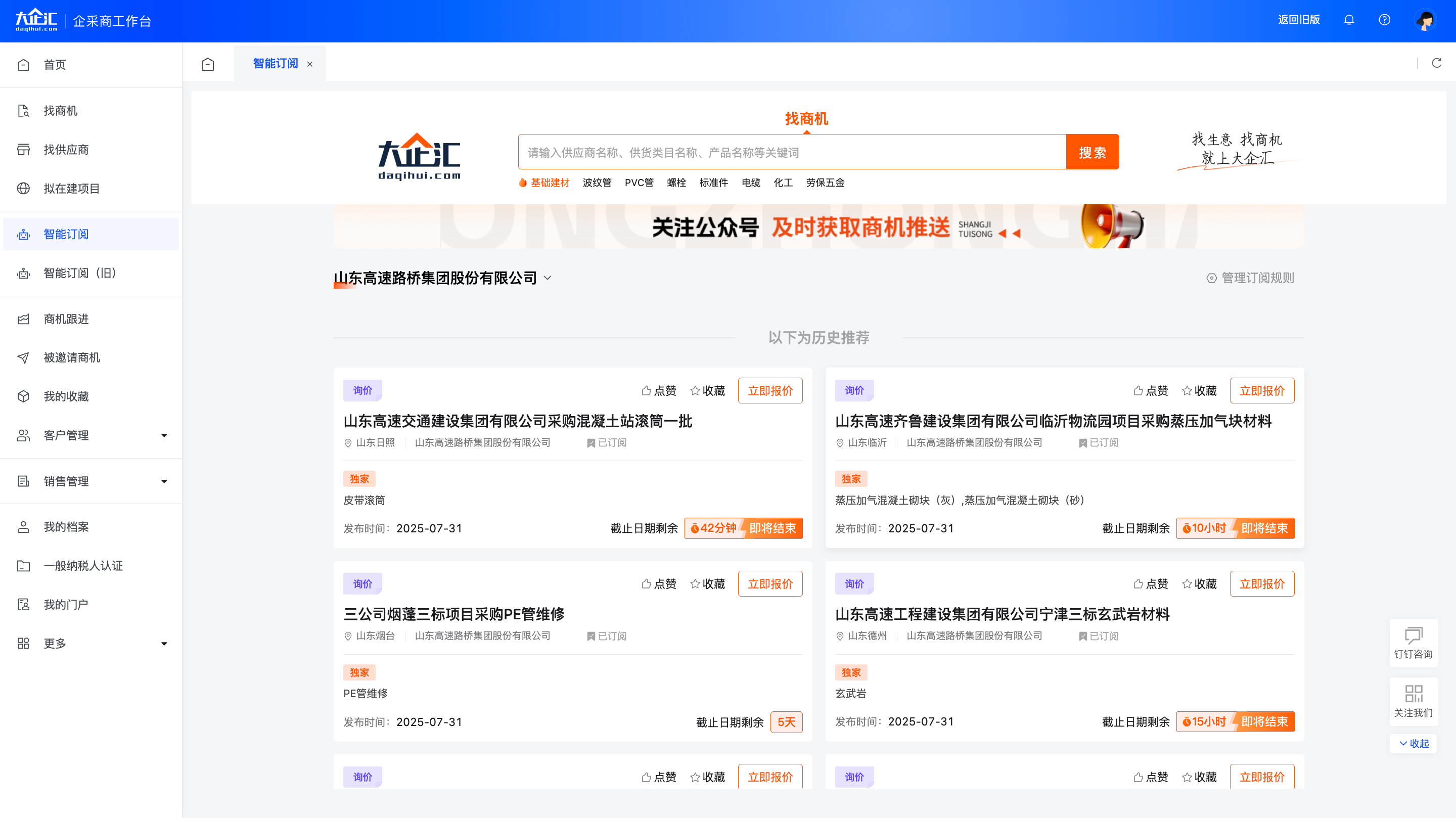This screenshot has width=1456, height=818.
Task: Like the 蒸压加气块材料 listing
Action: pos(1151,391)
